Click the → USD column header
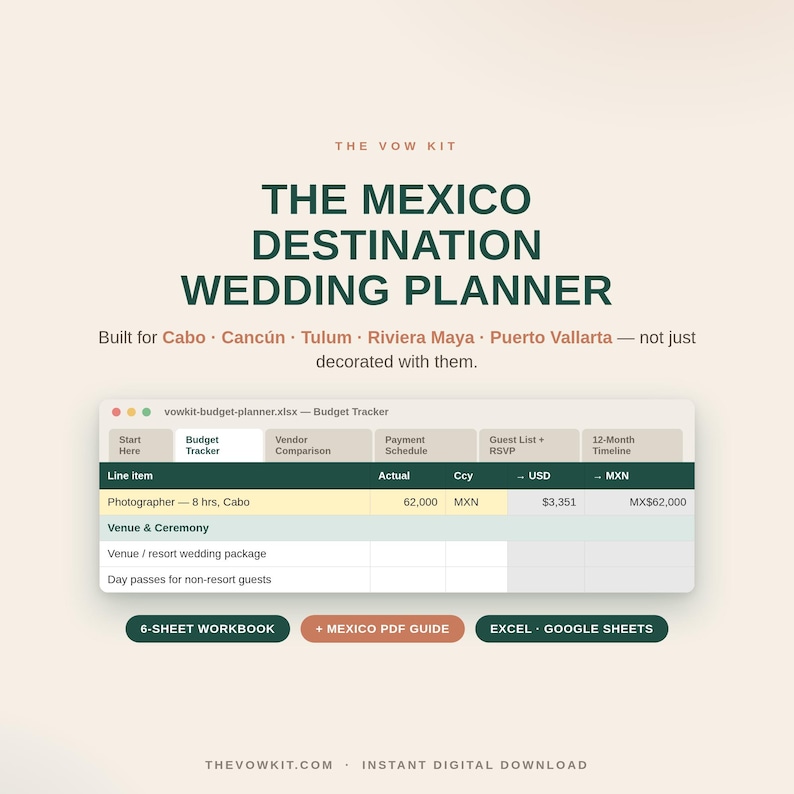Image resolution: width=794 pixels, height=794 pixels. coord(546,475)
